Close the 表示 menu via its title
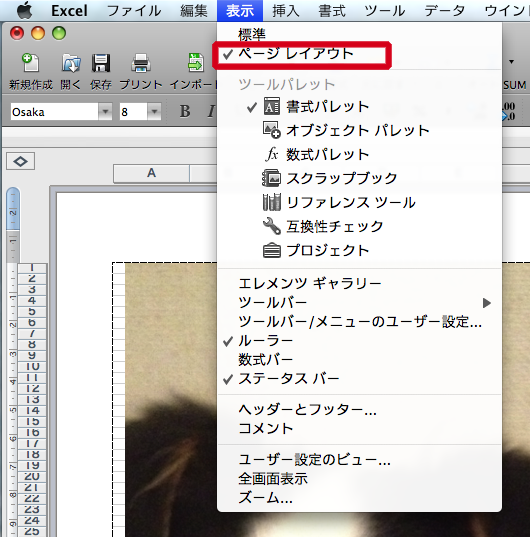This screenshot has width=530, height=537. (x=240, y=11)
